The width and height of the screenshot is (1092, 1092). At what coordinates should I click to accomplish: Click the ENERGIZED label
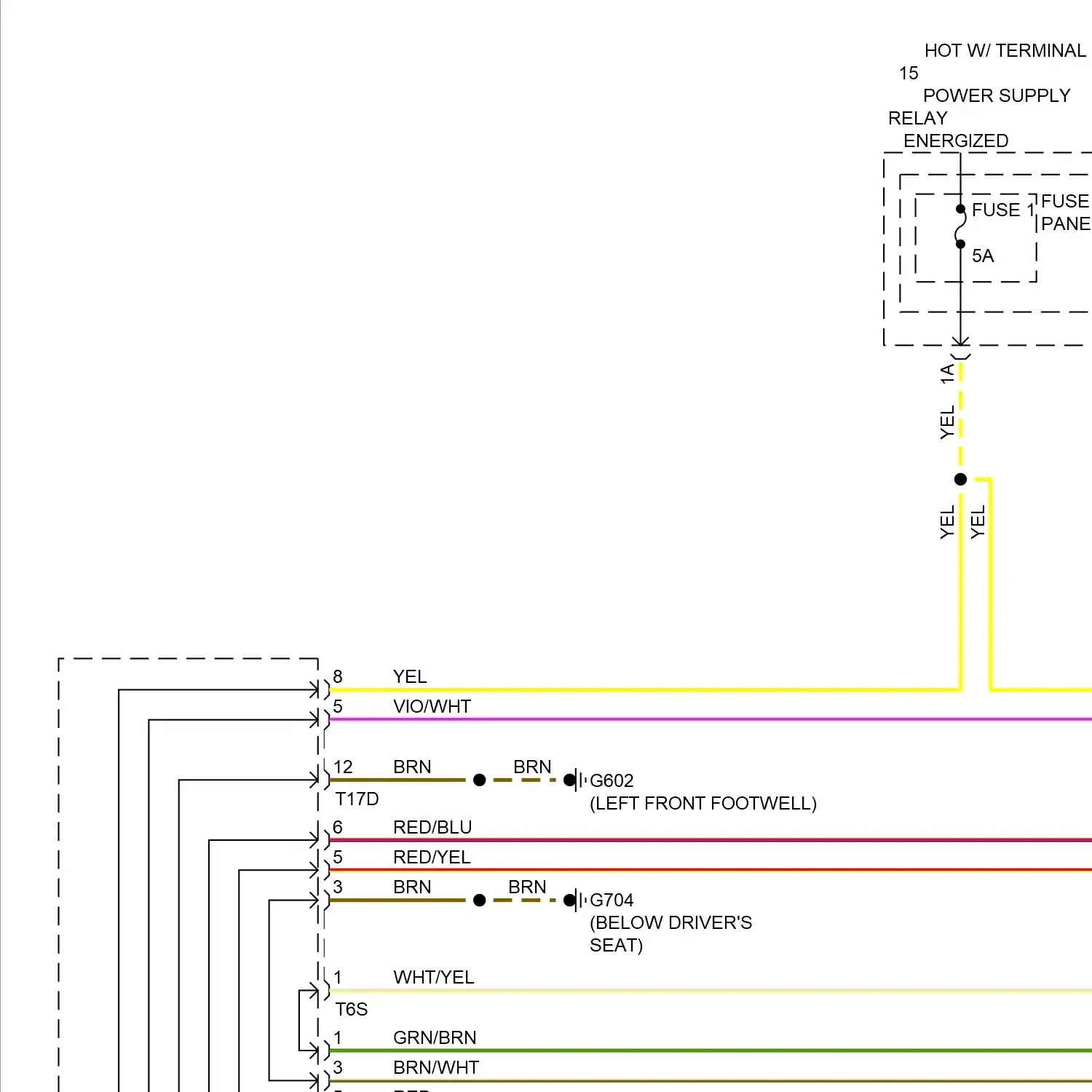click(956, 141)
